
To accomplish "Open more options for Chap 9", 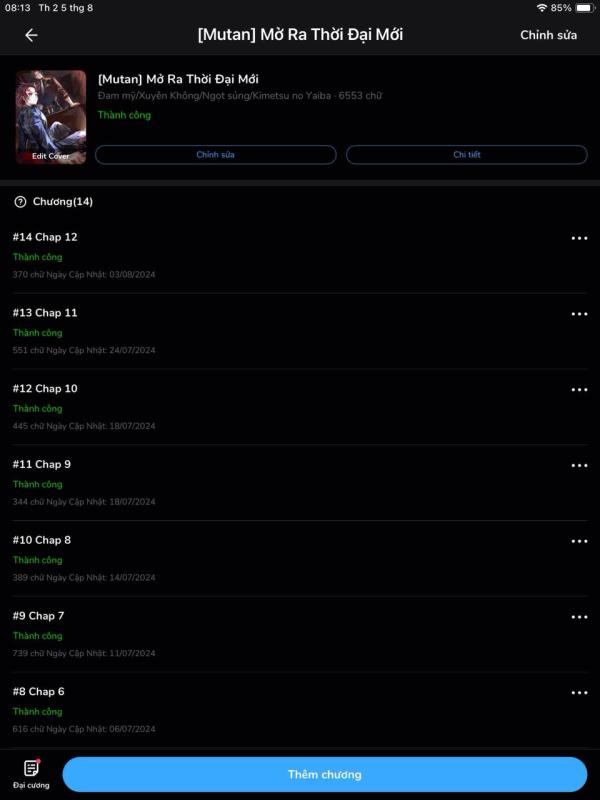I will point(579,465).
